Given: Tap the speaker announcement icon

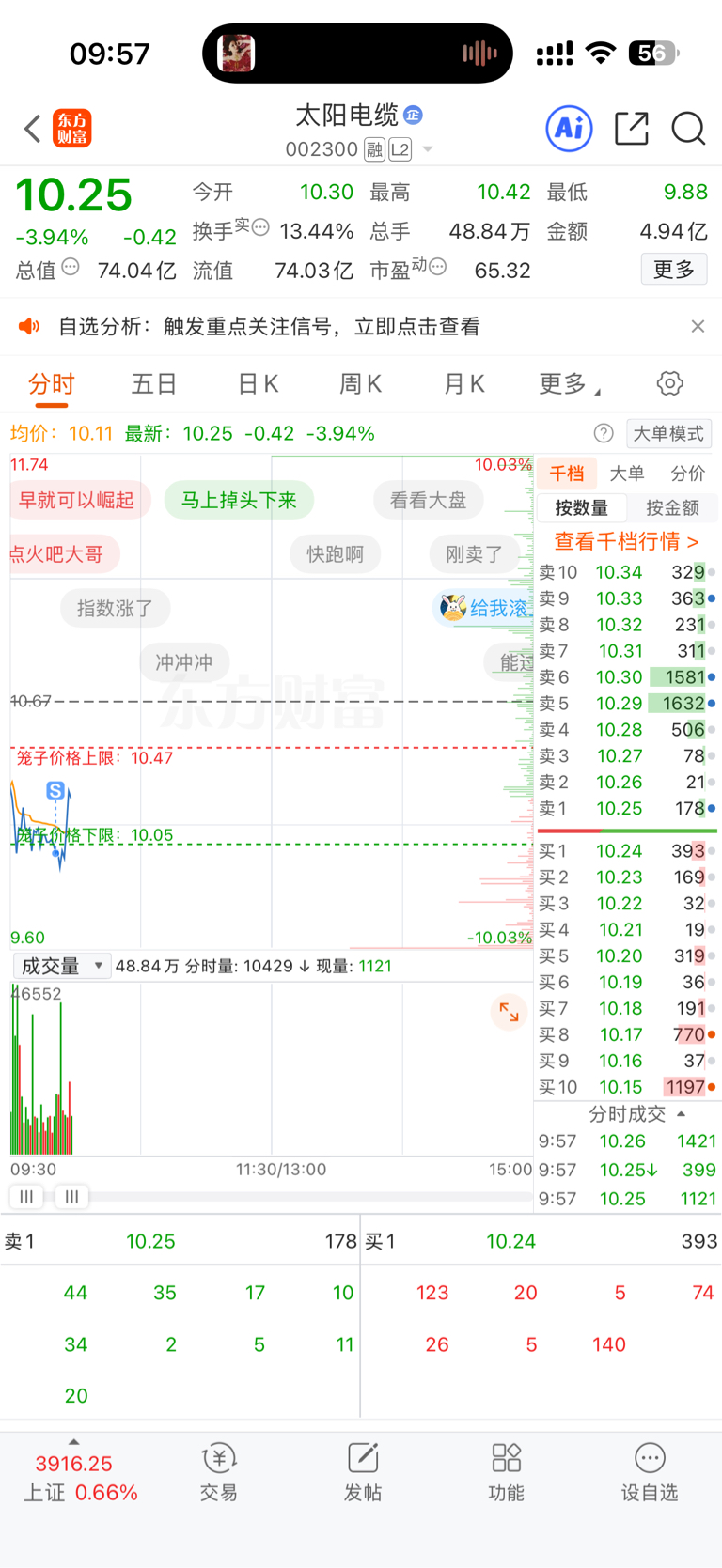Looking at the screenshot, I should (29, 326).
